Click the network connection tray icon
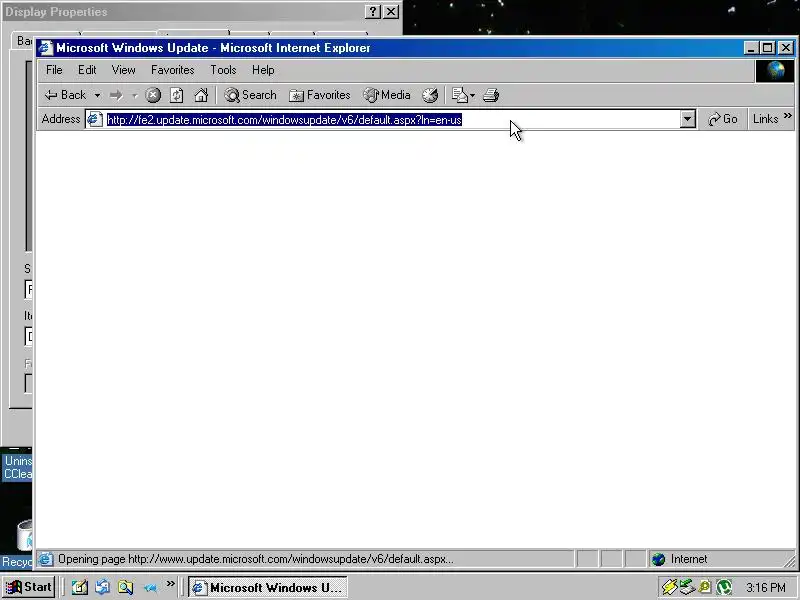Image resolution: width=800 pixels, height=600 pixels. point(687,587)
